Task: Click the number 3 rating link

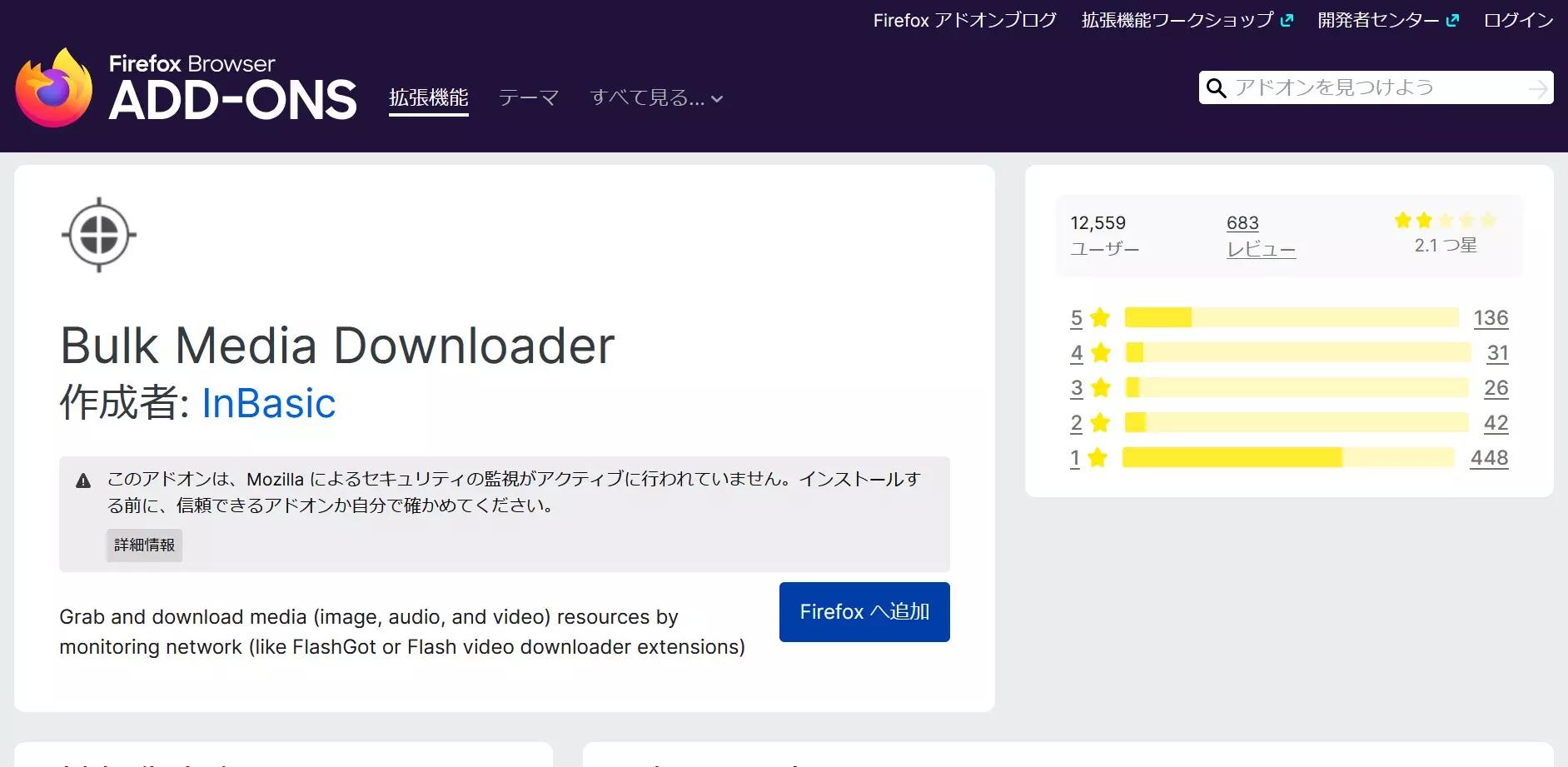Action: tap(1077, 387)
